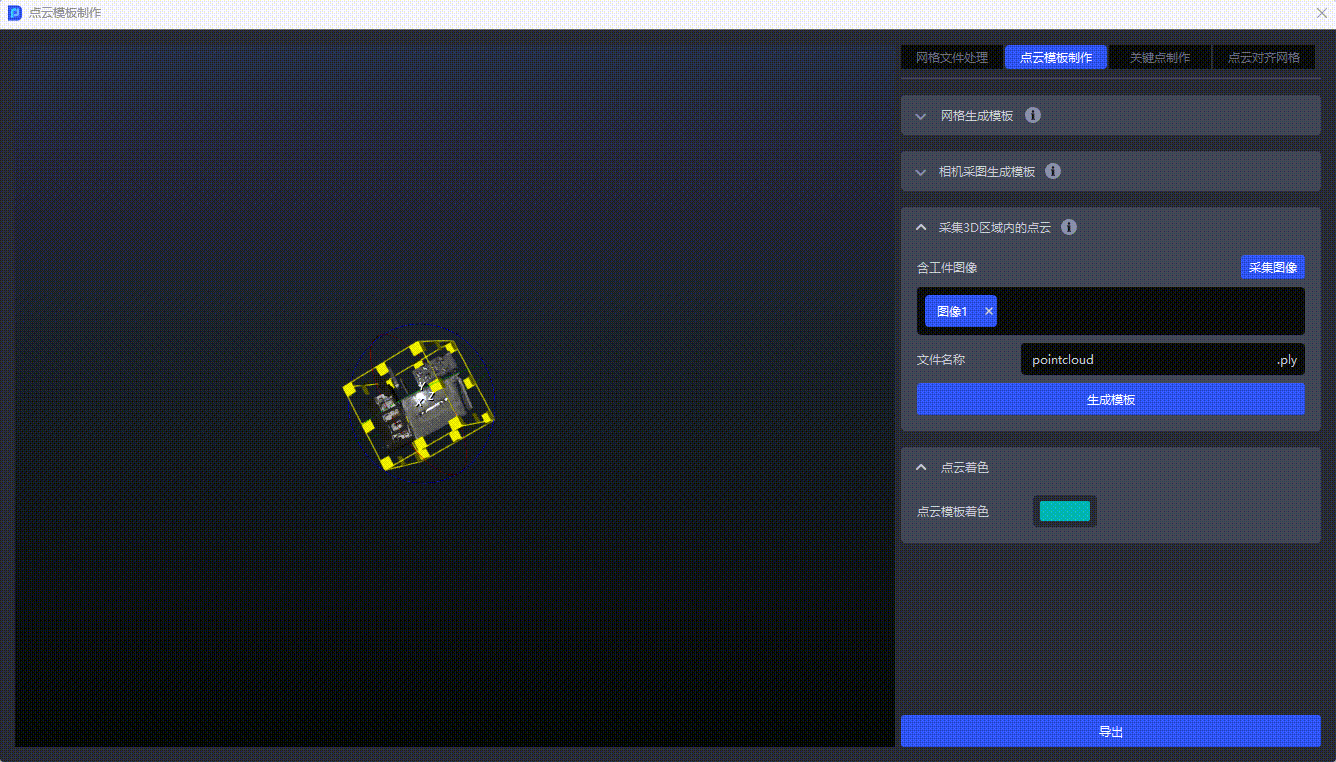Select the 点云模板制作 tab

1055,58
